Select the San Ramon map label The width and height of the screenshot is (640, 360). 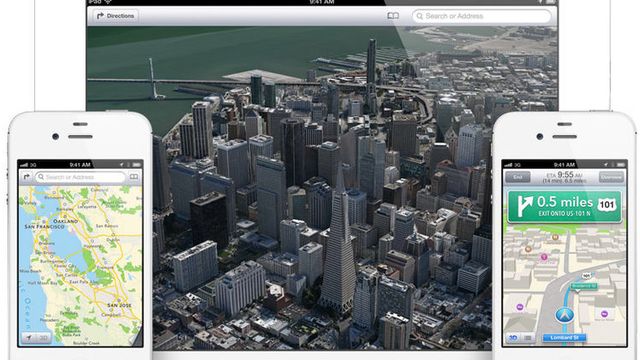pos(107,225)
